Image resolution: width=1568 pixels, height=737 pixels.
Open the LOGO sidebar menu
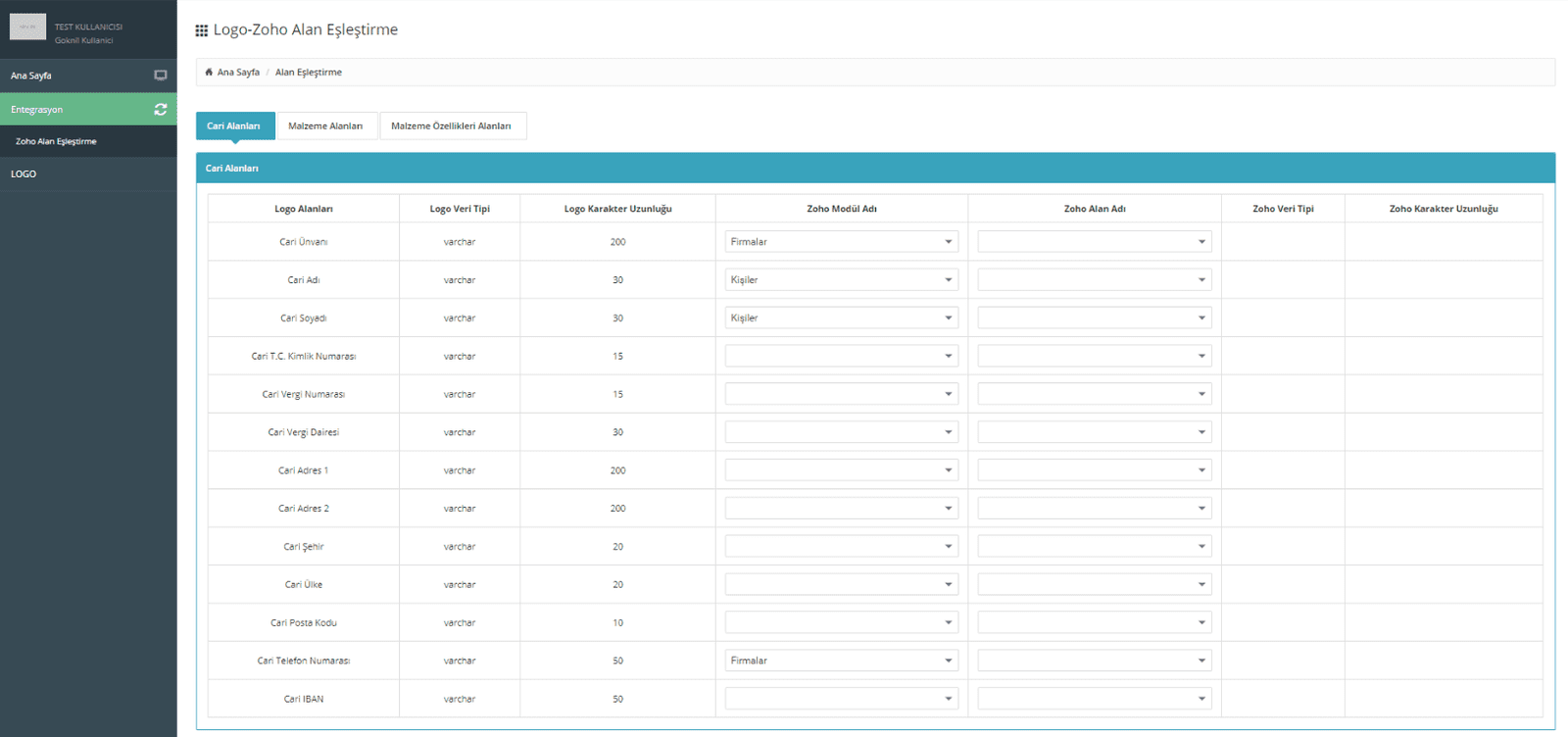(88, 173)
